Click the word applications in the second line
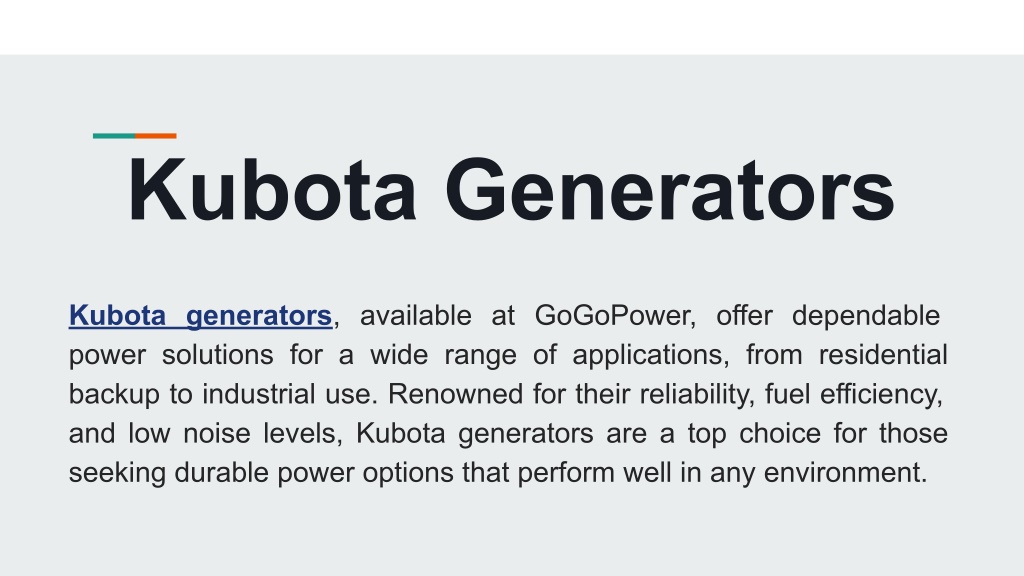Screen dimensions: 1024x576 coord(647,357)
